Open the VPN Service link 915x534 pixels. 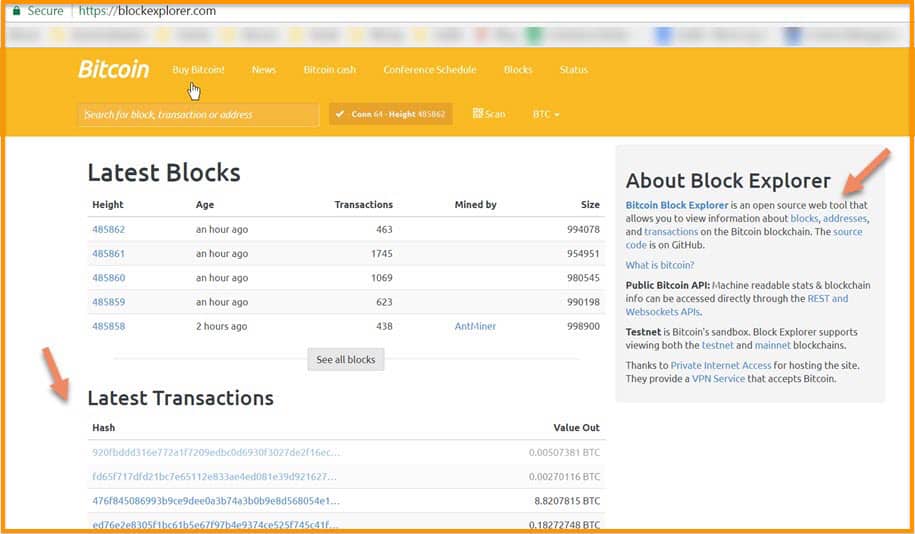coord(718,379)
